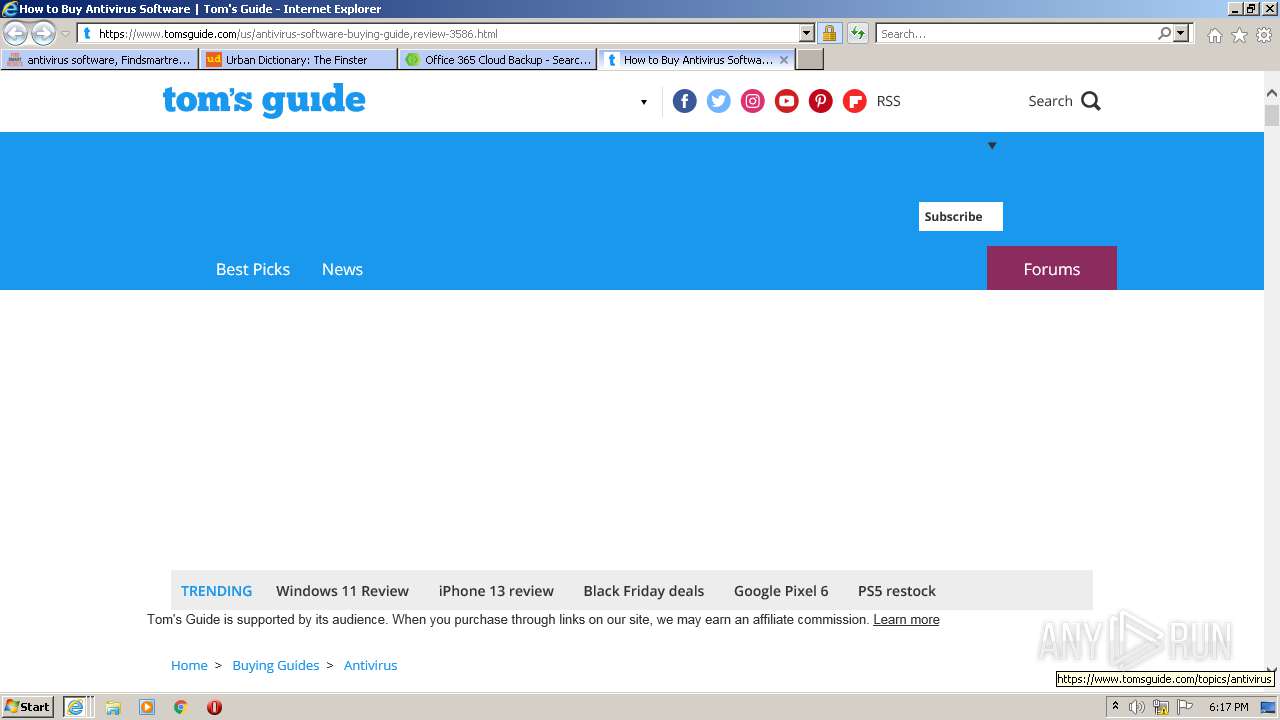This screenshot has width=1280, height=720.
Task: Switch to the Office 365 Cloud Backup tab
Action: 497,60
